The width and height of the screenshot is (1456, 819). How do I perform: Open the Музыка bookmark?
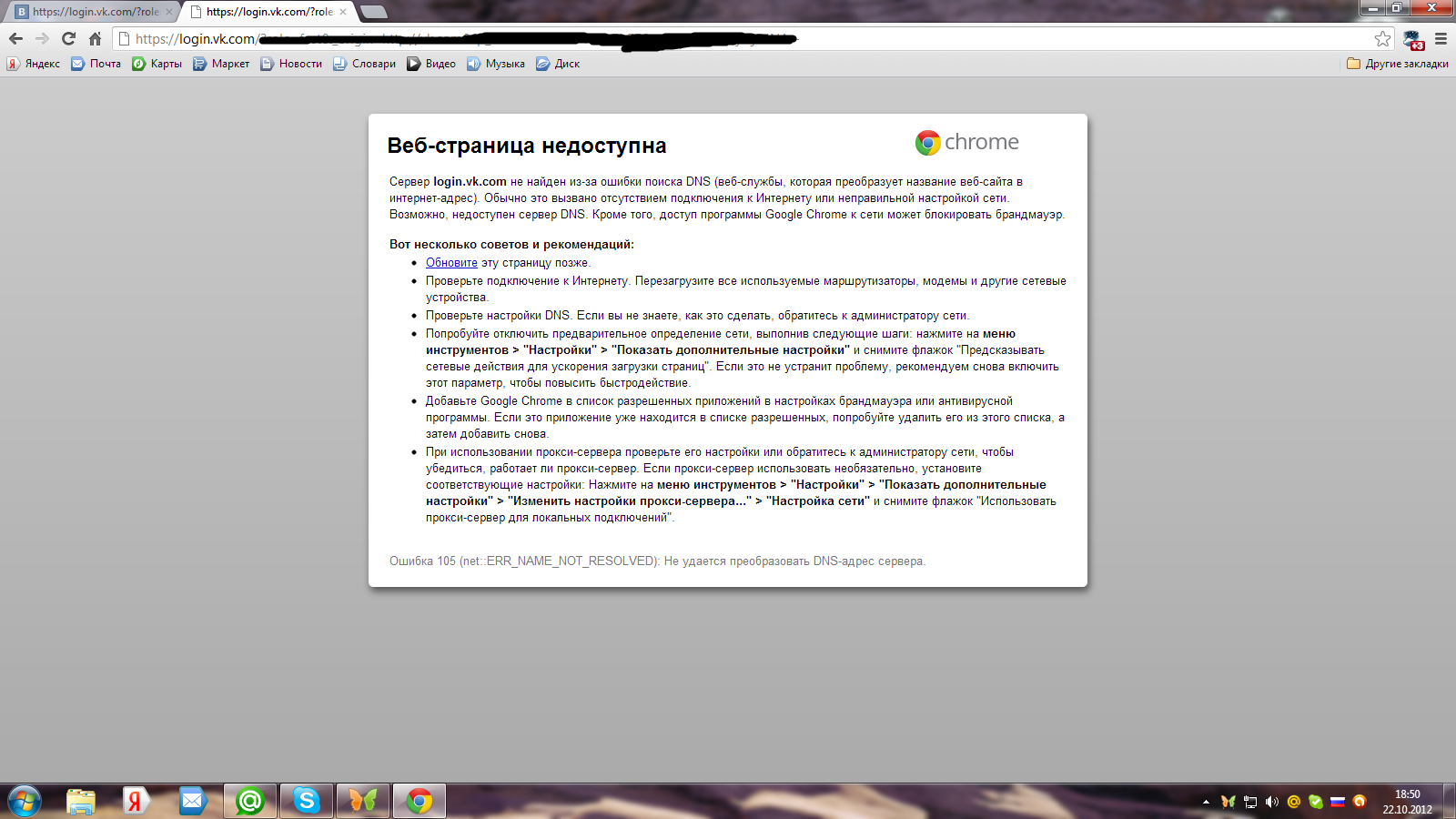[x=496, y=64]
